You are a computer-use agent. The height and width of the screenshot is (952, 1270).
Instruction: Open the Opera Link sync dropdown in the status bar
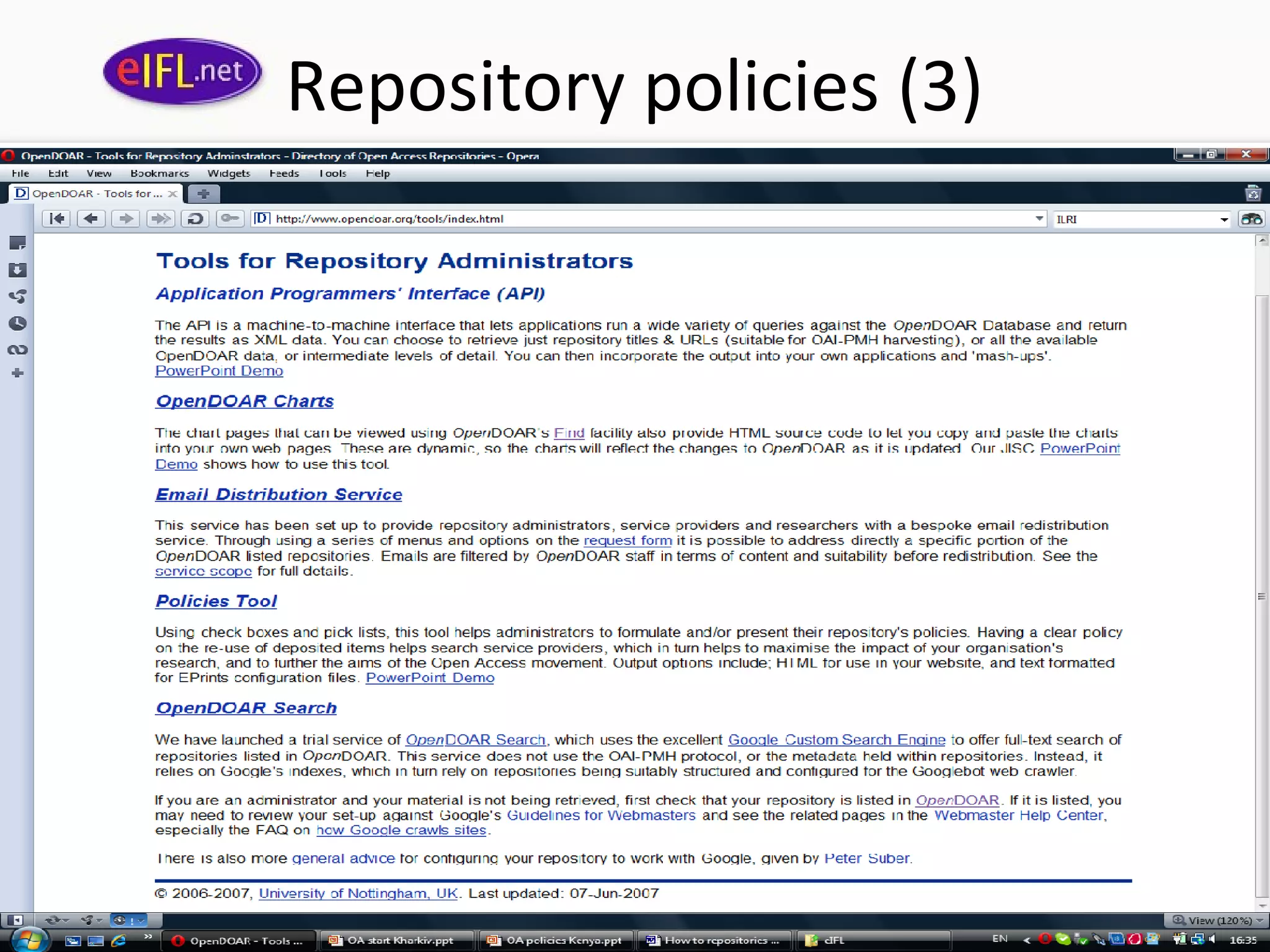56,920
